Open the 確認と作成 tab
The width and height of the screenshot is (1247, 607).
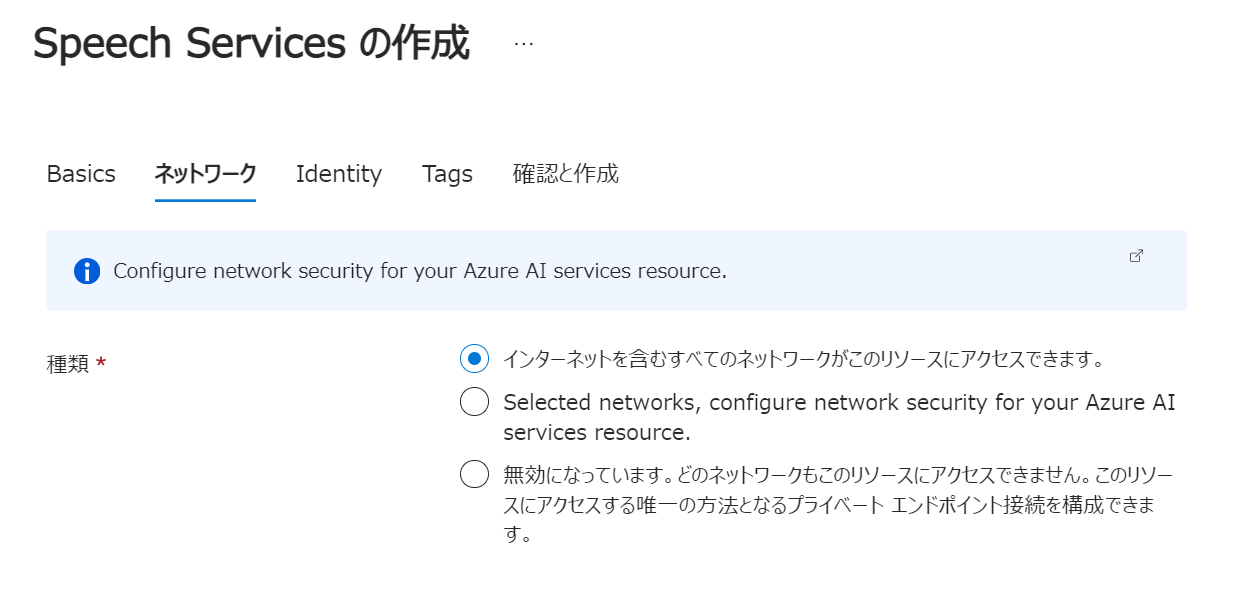coord(566,174)
